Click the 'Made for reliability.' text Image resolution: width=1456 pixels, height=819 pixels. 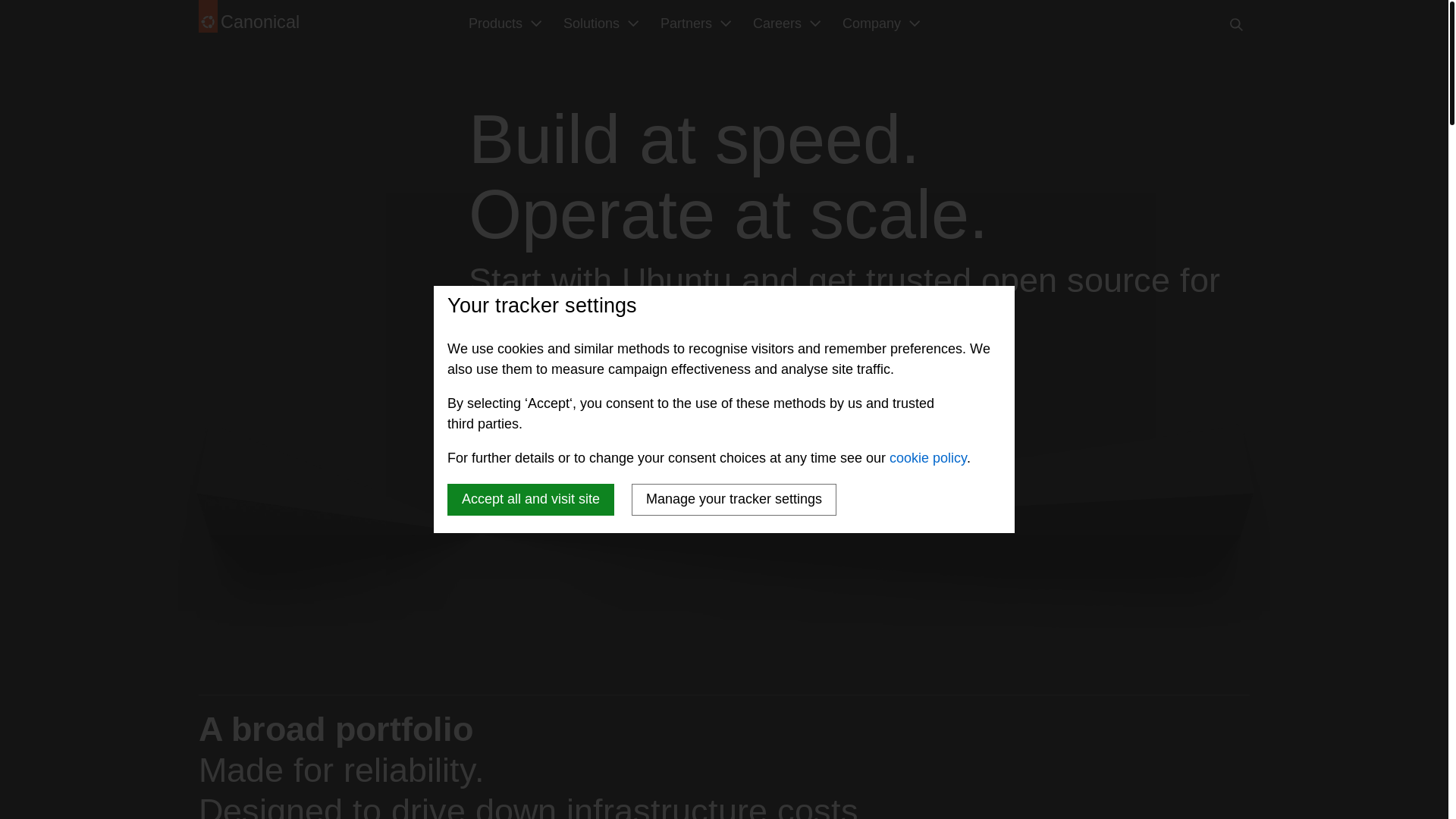tap(341, 770)
